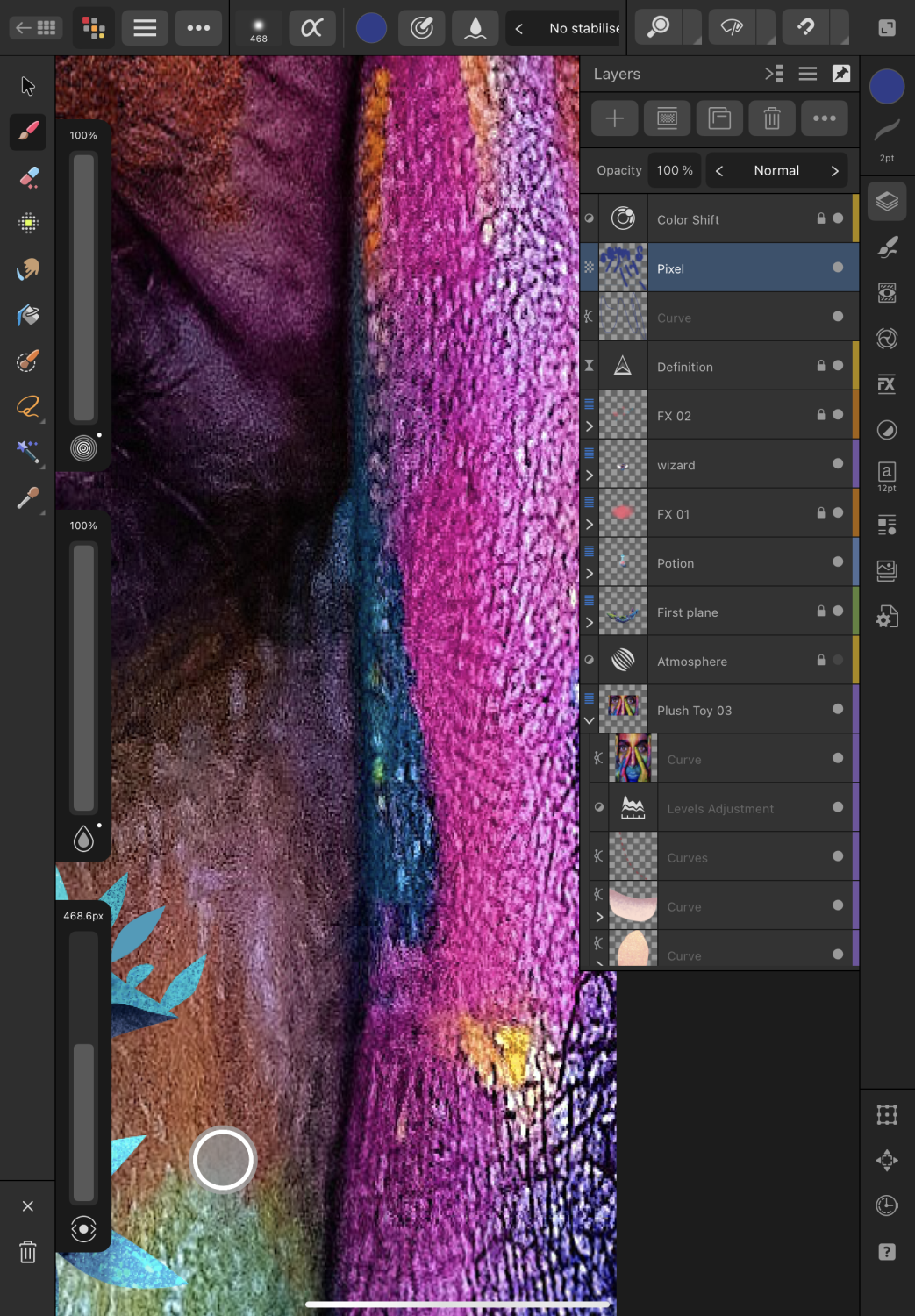915x1316 pixels.
Task: Expand the Potion layer group
Action: [x=590, y=574]
